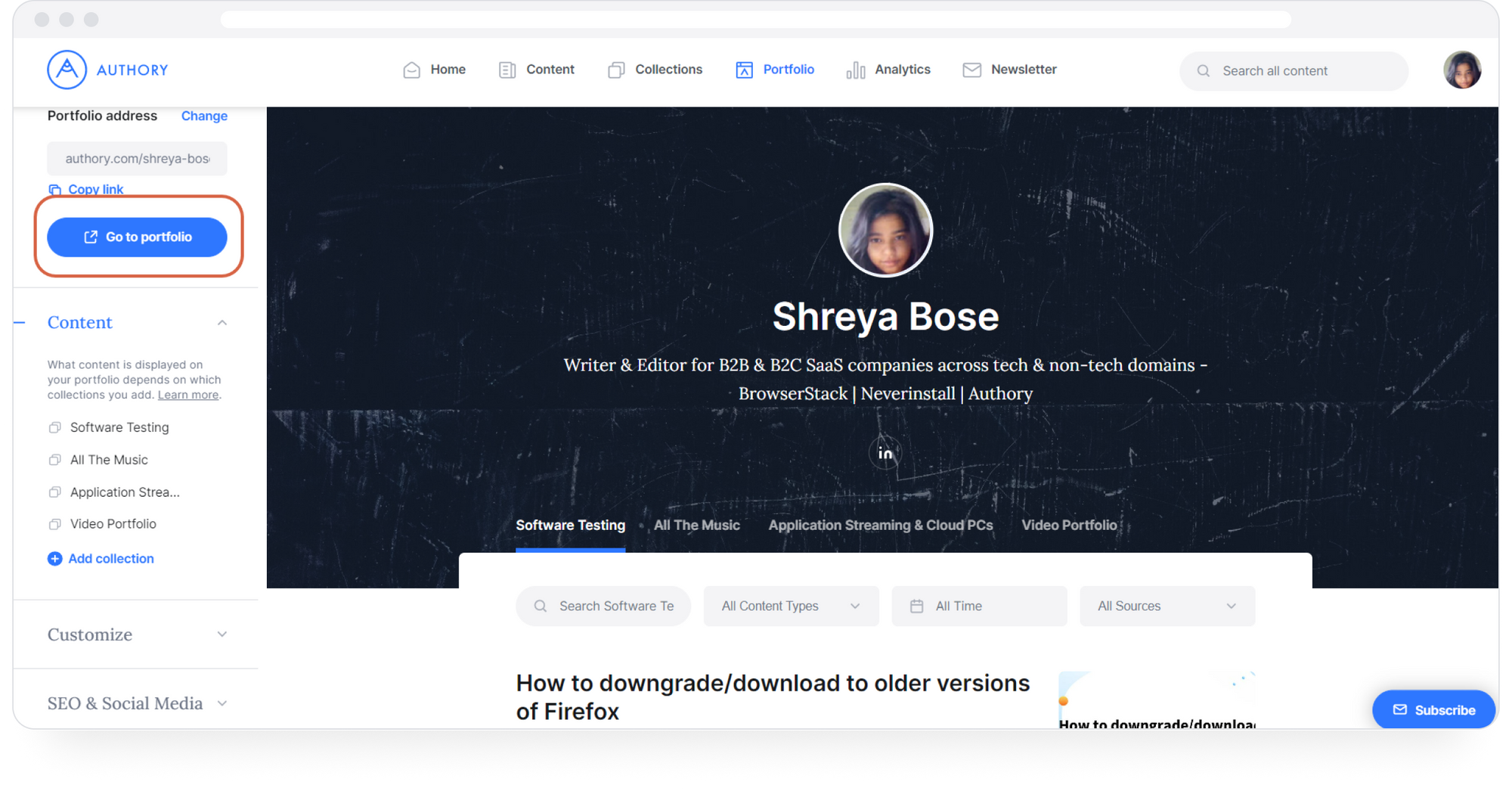Click the Subscribe button
The image size is (1512, 791).
click(1433, 710)
